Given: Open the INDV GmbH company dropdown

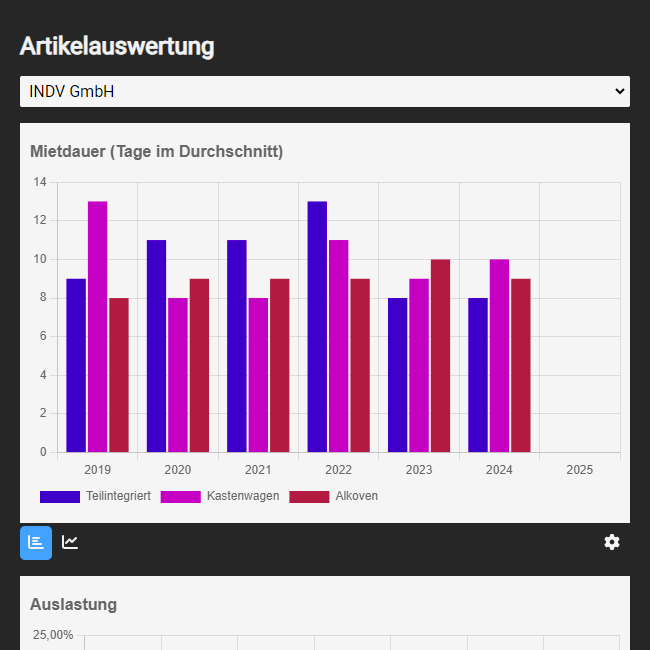Looking at the screenshot, I should (x=325, y=91).
